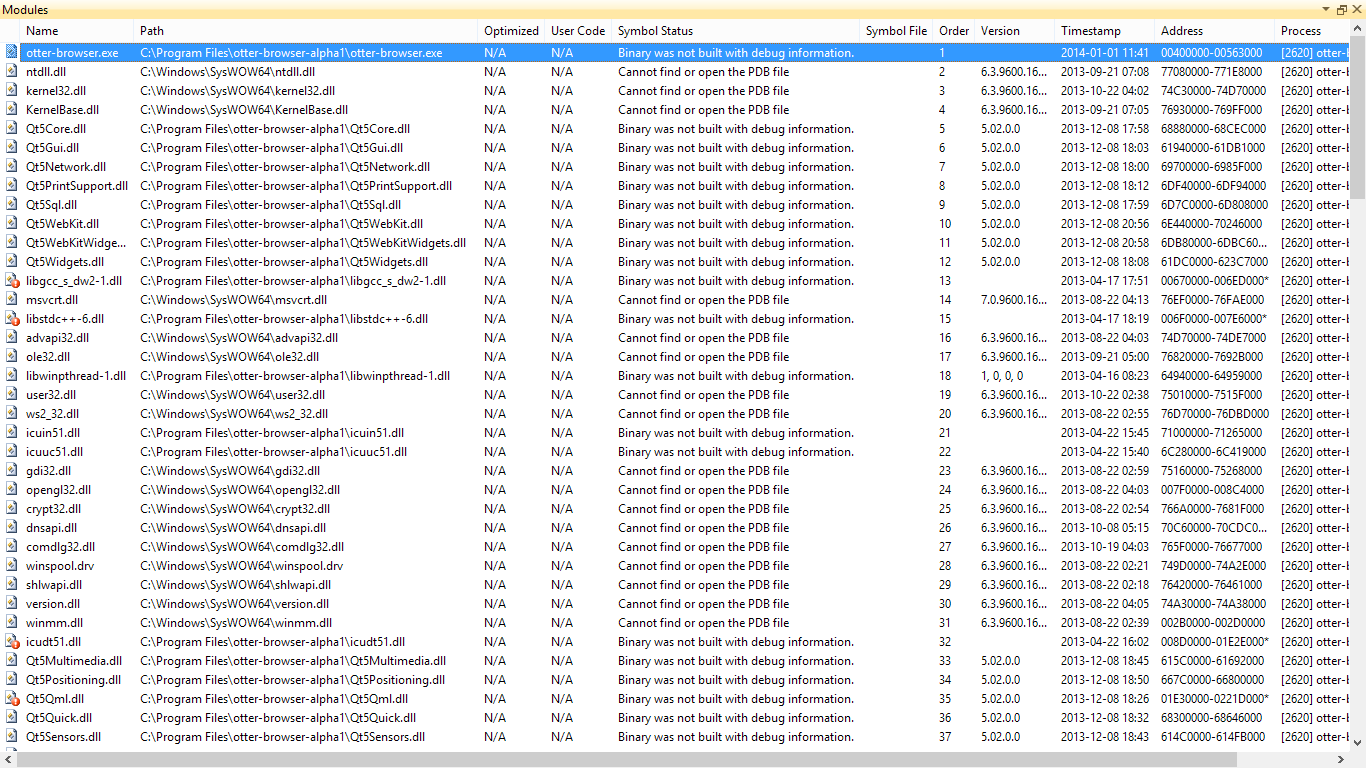The width and height of the screenshot is (1366, 768).
Task: Select the gdi32.dll module name
Action: (x=49, y=471)
